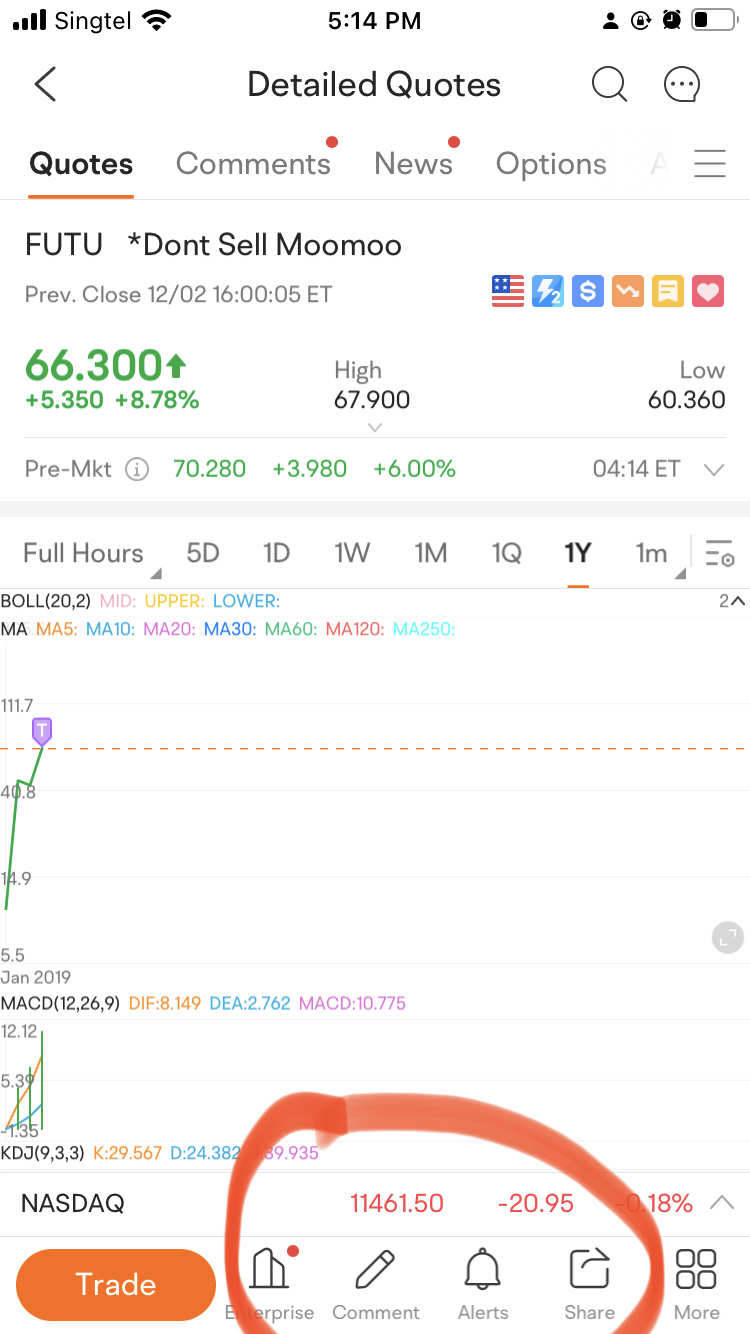The image size is (750, 1334).
Task: Tap the NASDAQ value 11461.50
Action: point(396,1203)
